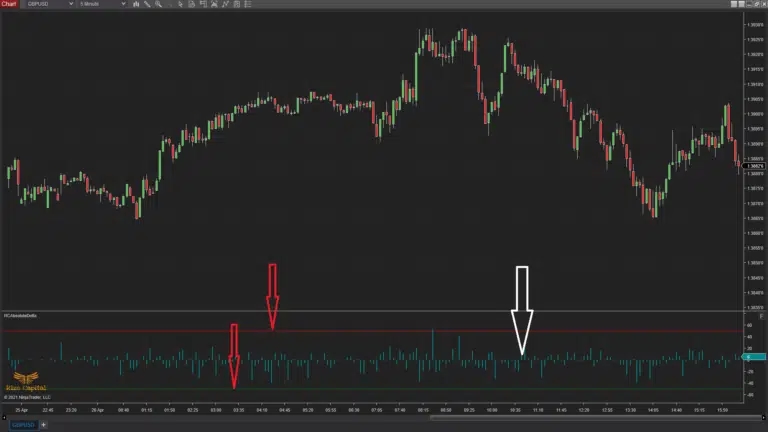768x432 pixels.
Task: Open the Strategies dialog icon
Action: [x=225, y=4]
